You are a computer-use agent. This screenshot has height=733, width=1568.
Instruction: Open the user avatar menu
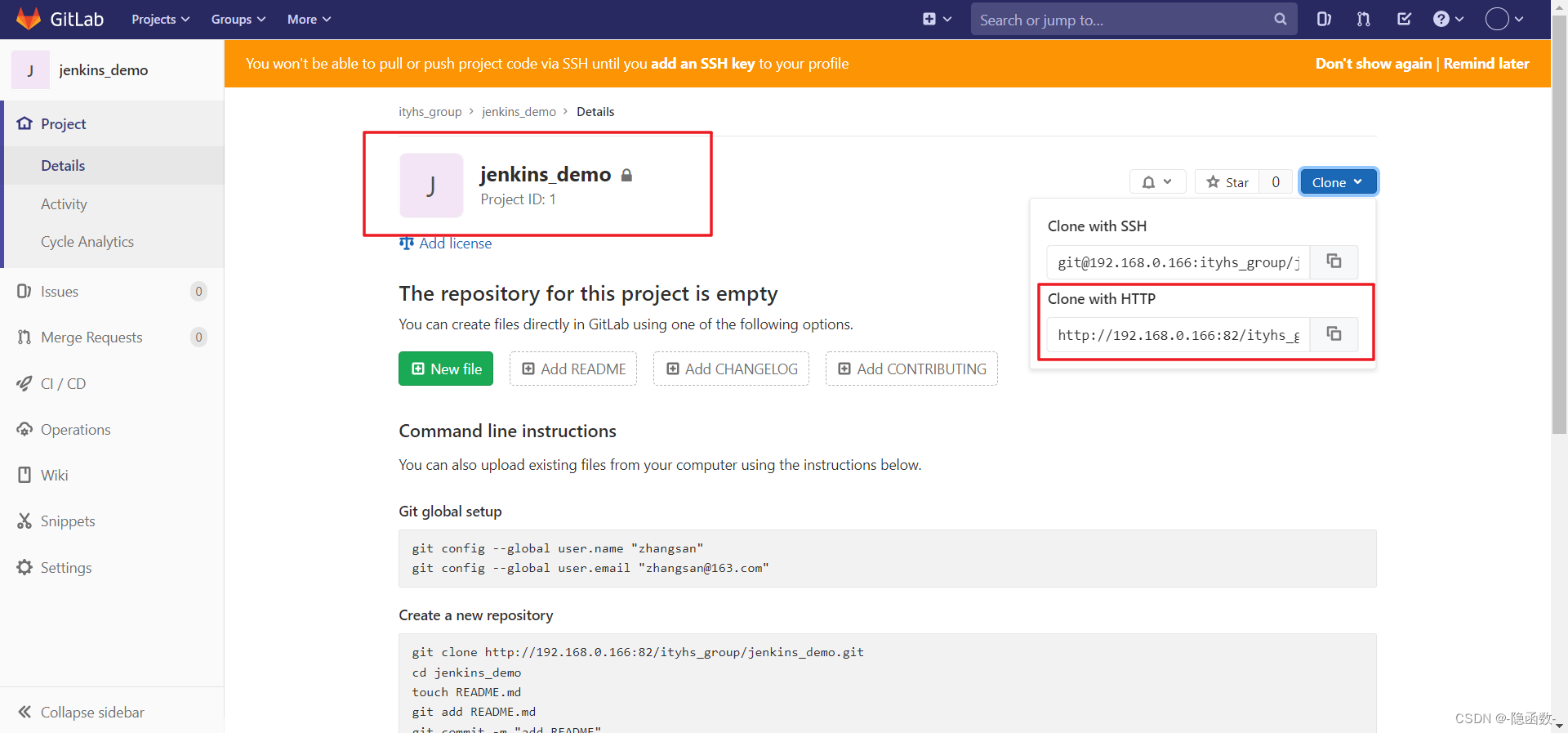[1504, 19]
